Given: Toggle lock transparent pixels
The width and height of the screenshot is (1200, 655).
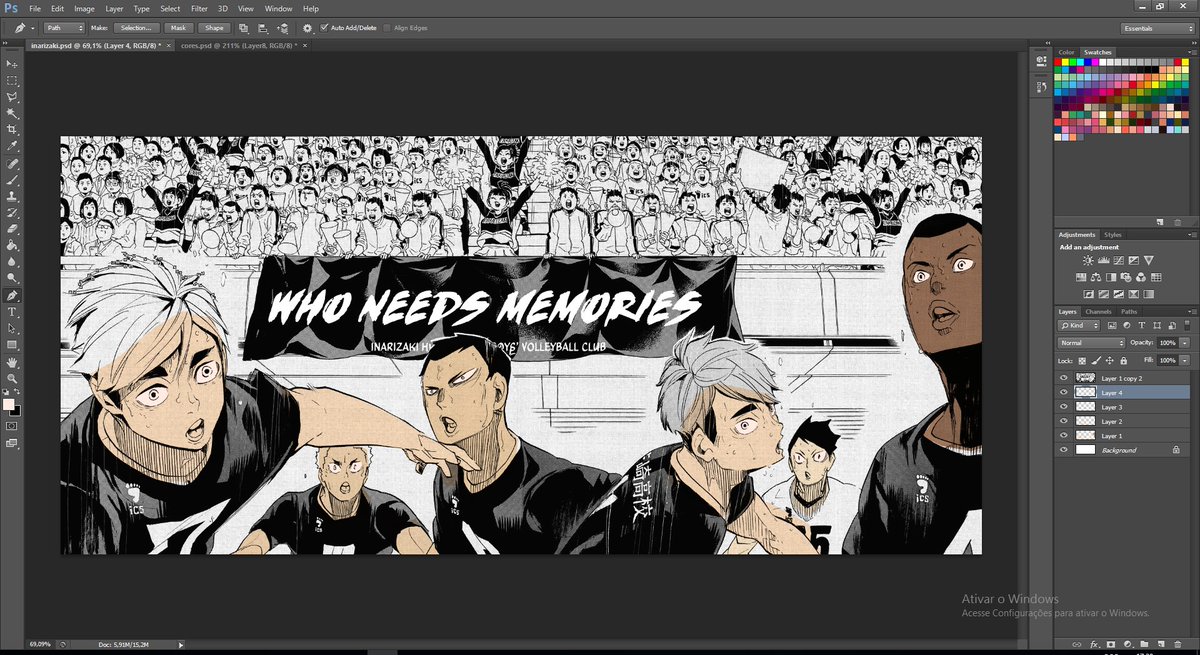Looking at the screenshot, I should coord(1084,359).
